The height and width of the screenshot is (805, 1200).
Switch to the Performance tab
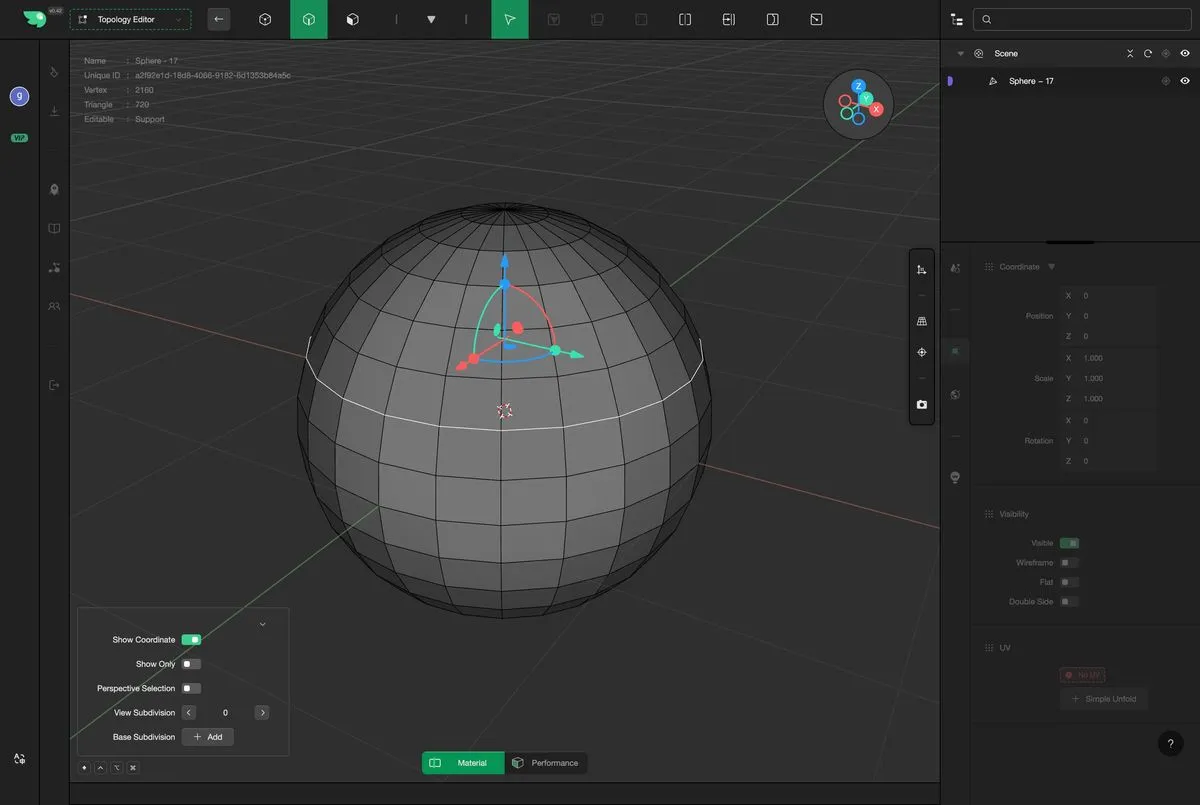tap(546, 763)
